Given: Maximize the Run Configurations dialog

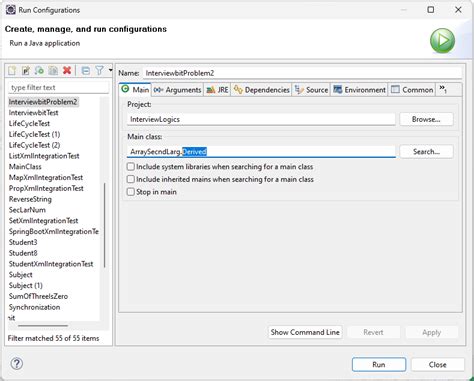Looking at the screenshot, I should (x=431, y=10).
